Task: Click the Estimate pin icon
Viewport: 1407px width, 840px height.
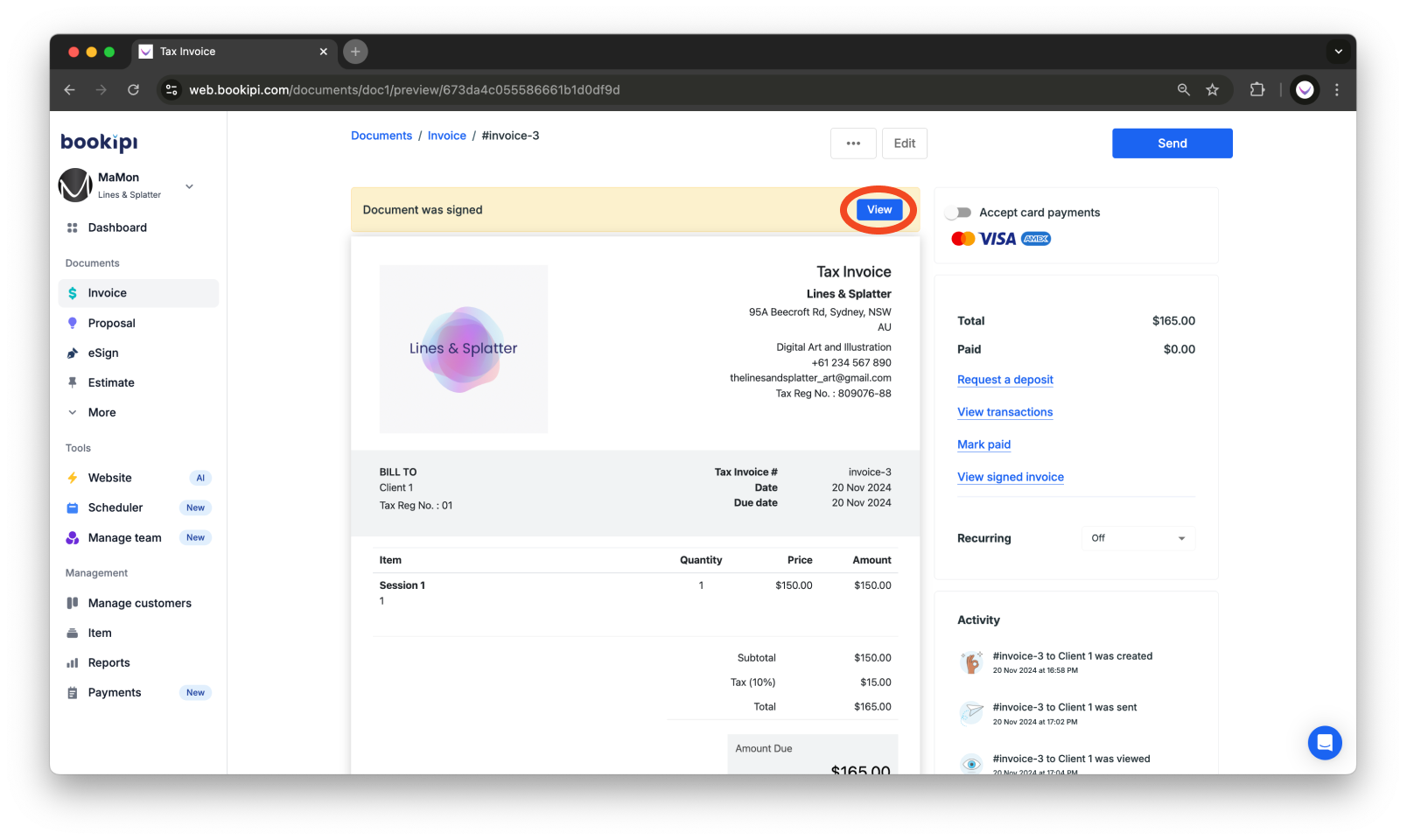Action: tap(73, 382)
